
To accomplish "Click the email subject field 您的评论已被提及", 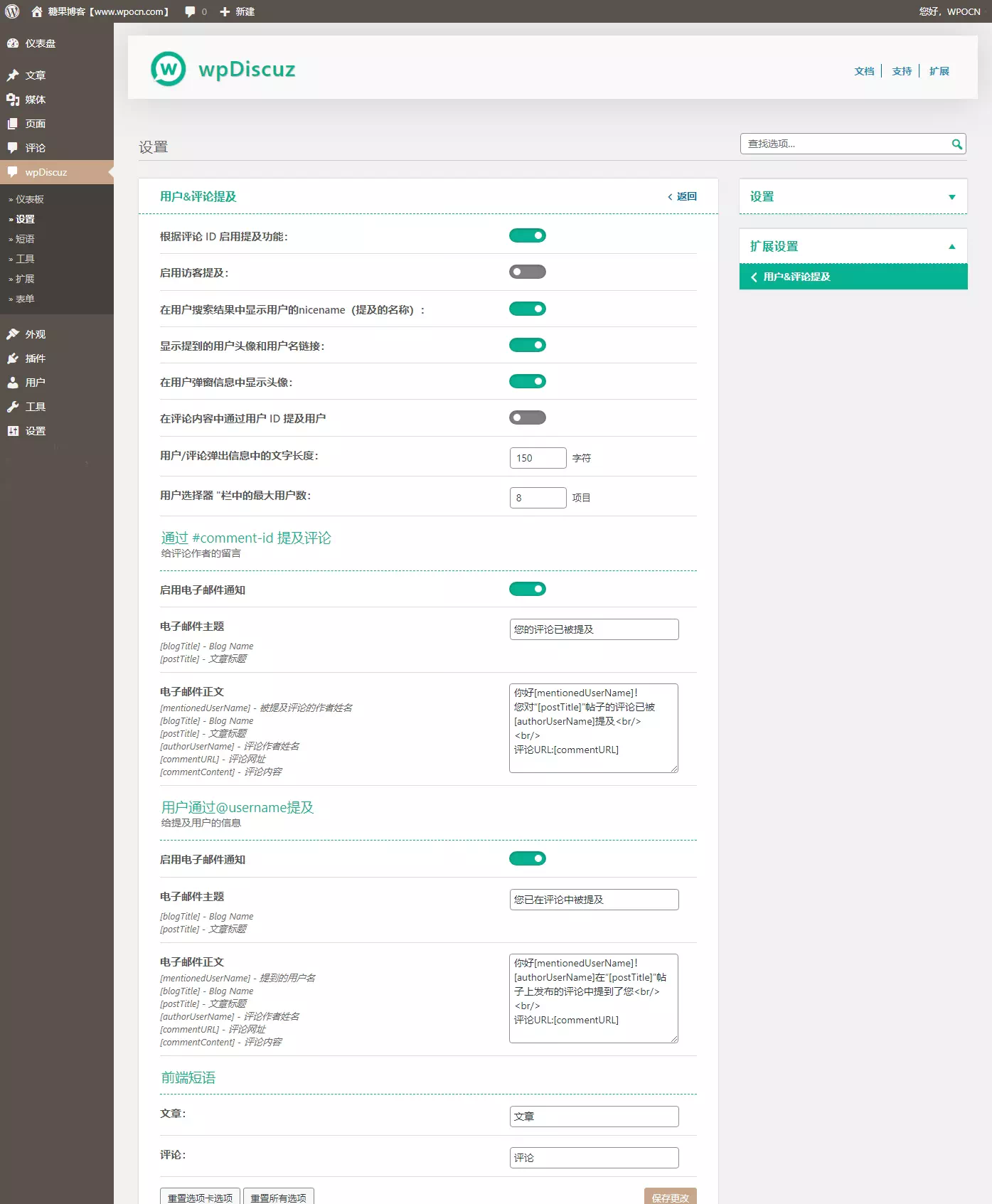I will [x=594, y=629].
